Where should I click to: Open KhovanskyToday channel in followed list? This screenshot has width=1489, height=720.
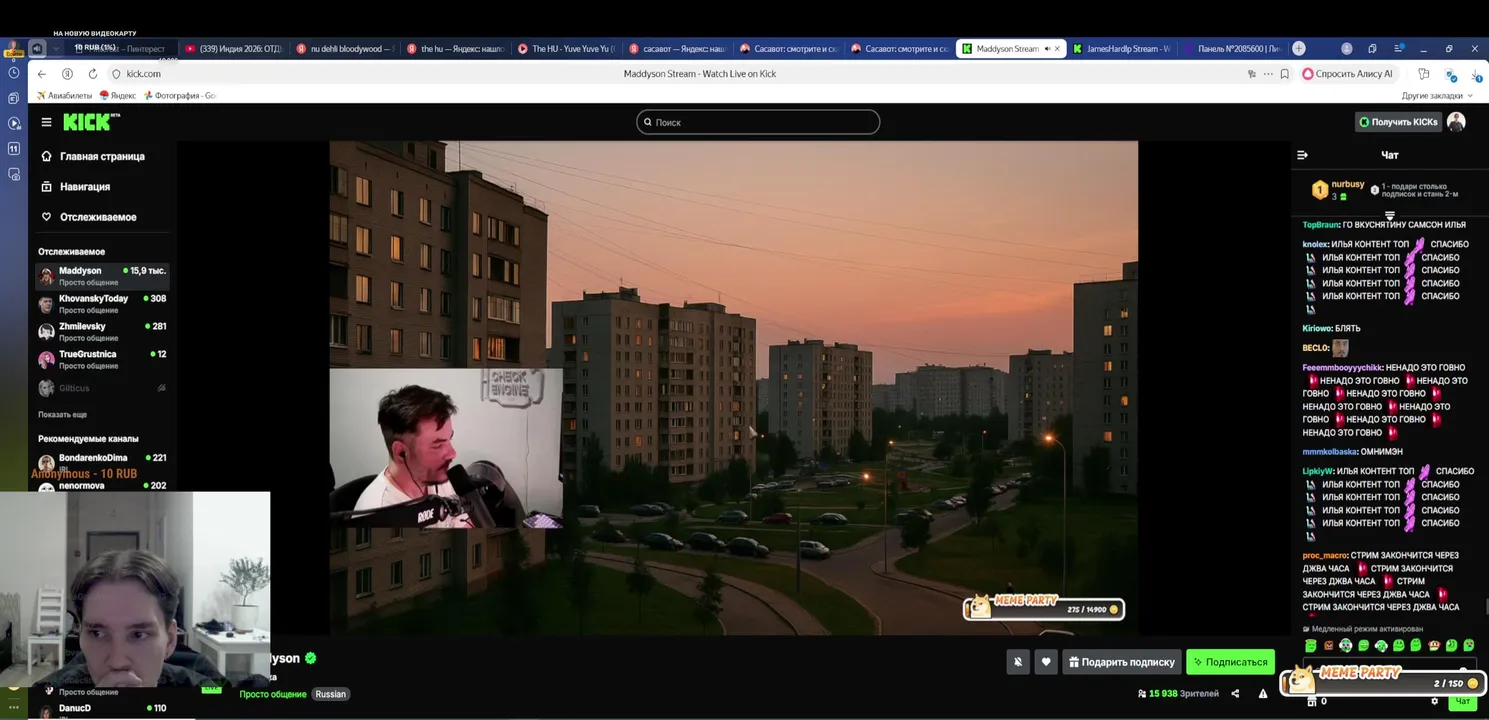pos(102,304)
